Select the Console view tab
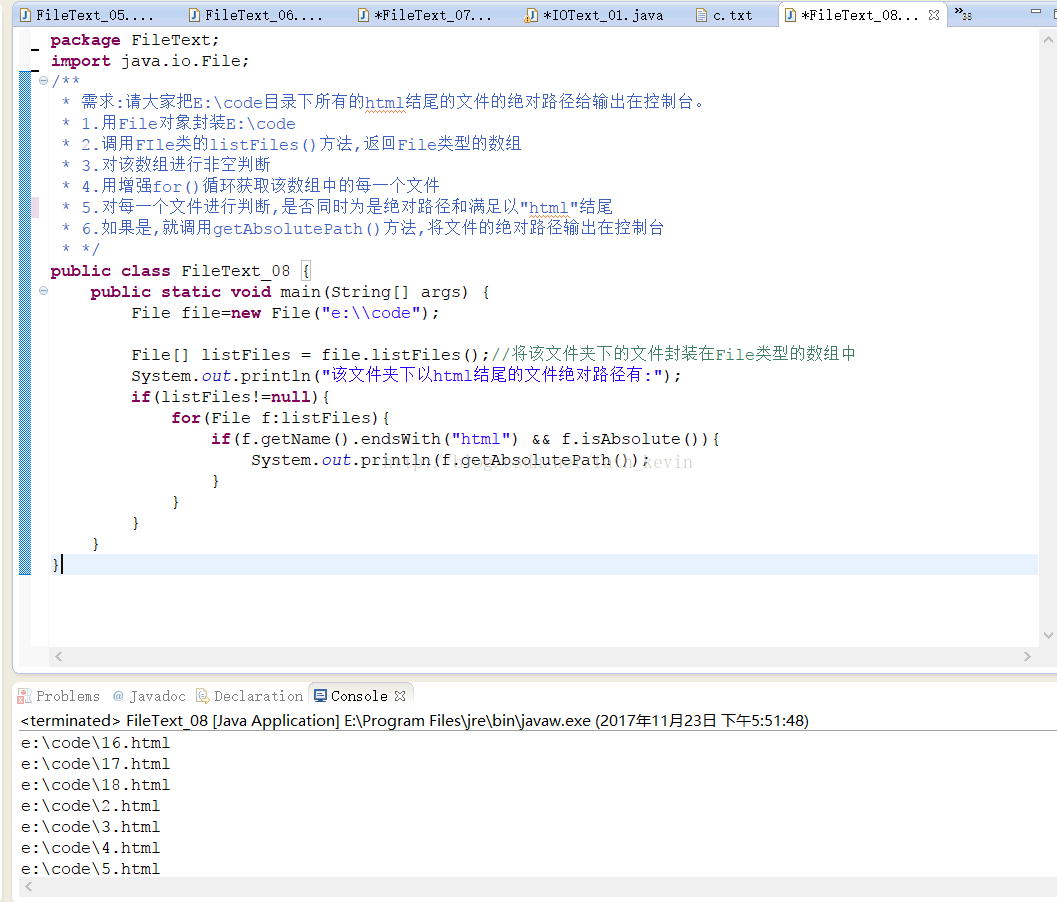 [359, 696]
